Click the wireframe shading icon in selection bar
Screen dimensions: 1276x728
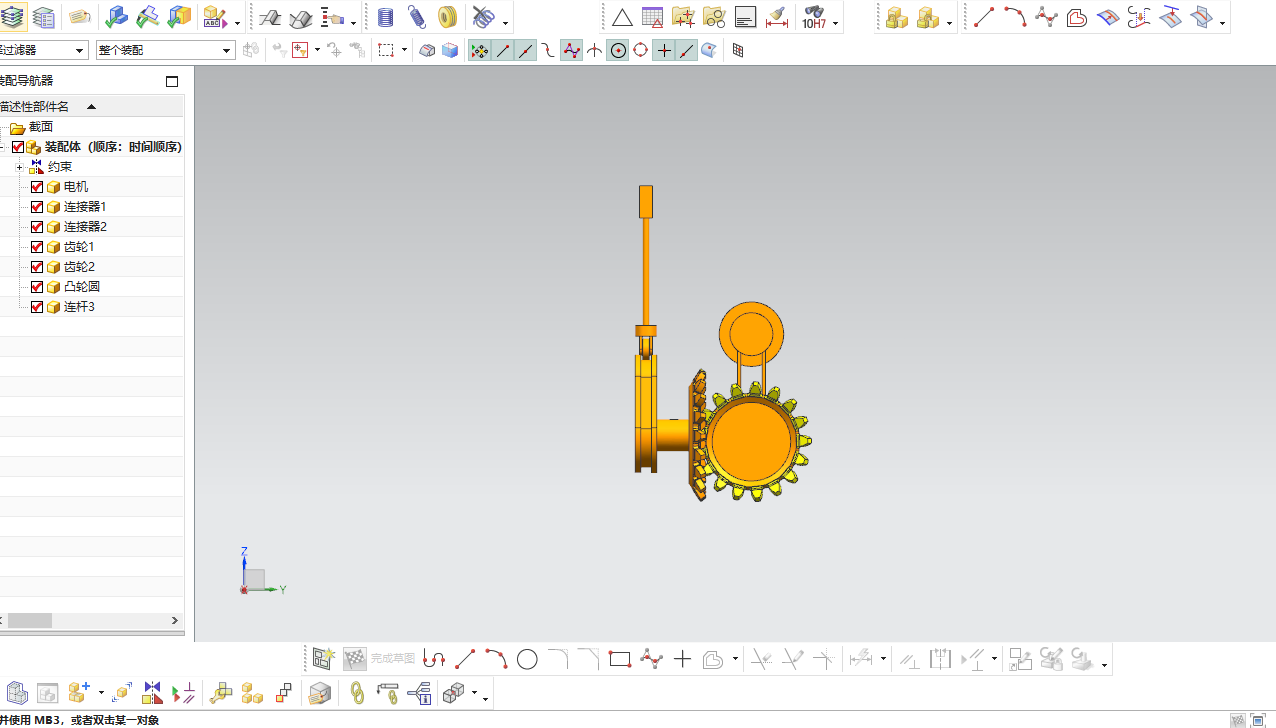pos(427,50)
